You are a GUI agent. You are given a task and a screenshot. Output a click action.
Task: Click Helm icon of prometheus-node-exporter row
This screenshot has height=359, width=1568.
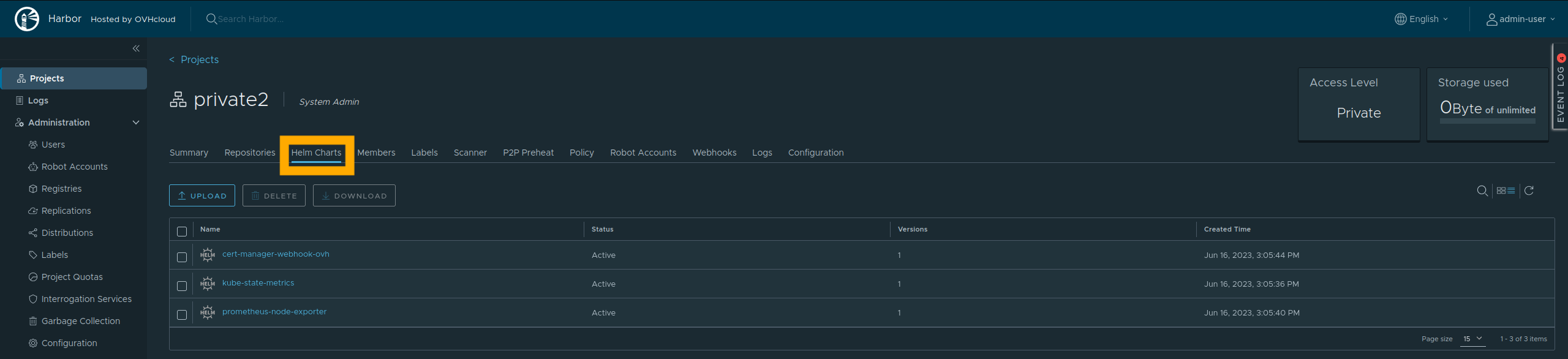[x=208, y=312]
